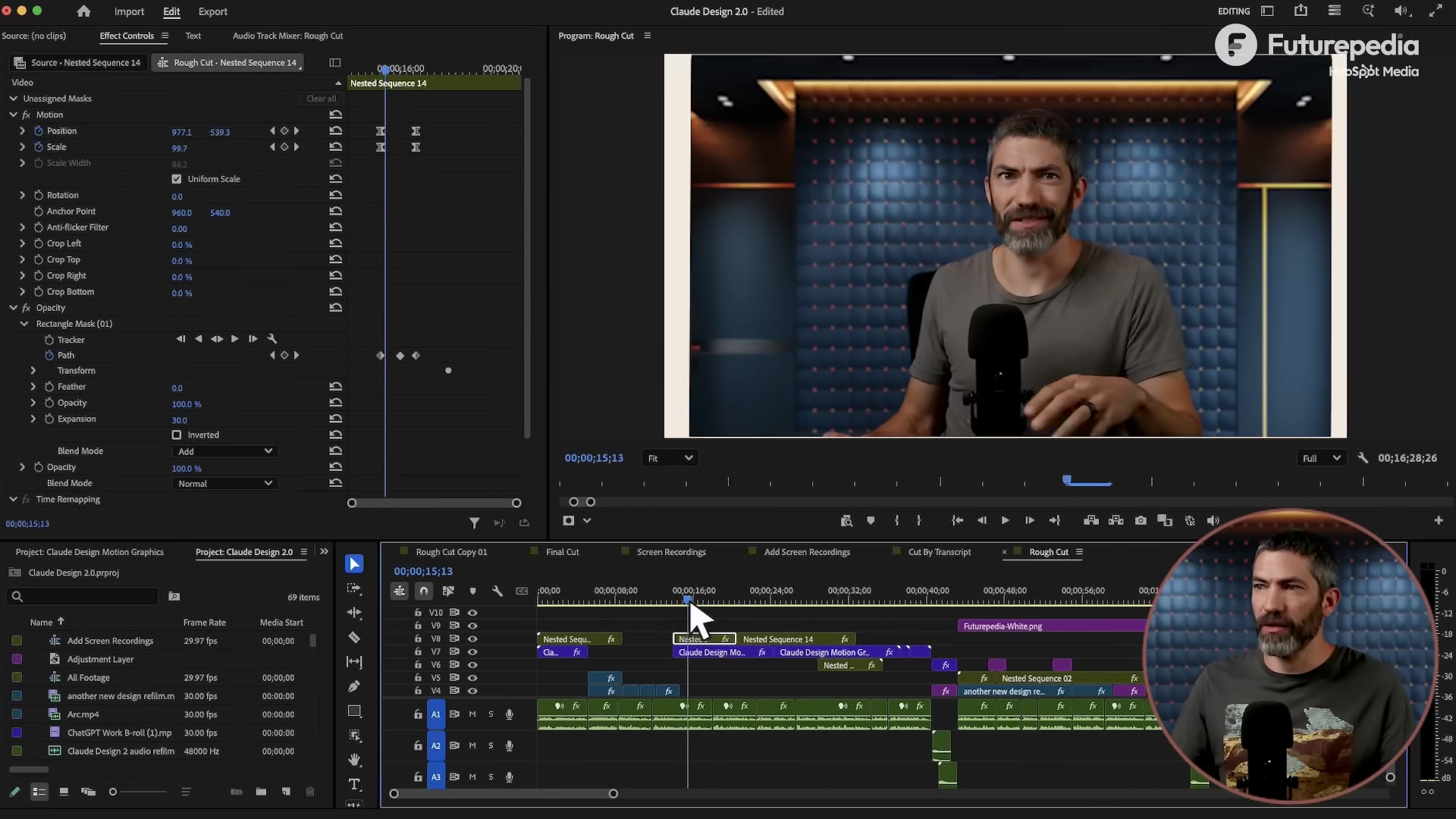The image size is (1456, 819).
Task: Expand the Time Remapping effect
Action: point(13,499)
